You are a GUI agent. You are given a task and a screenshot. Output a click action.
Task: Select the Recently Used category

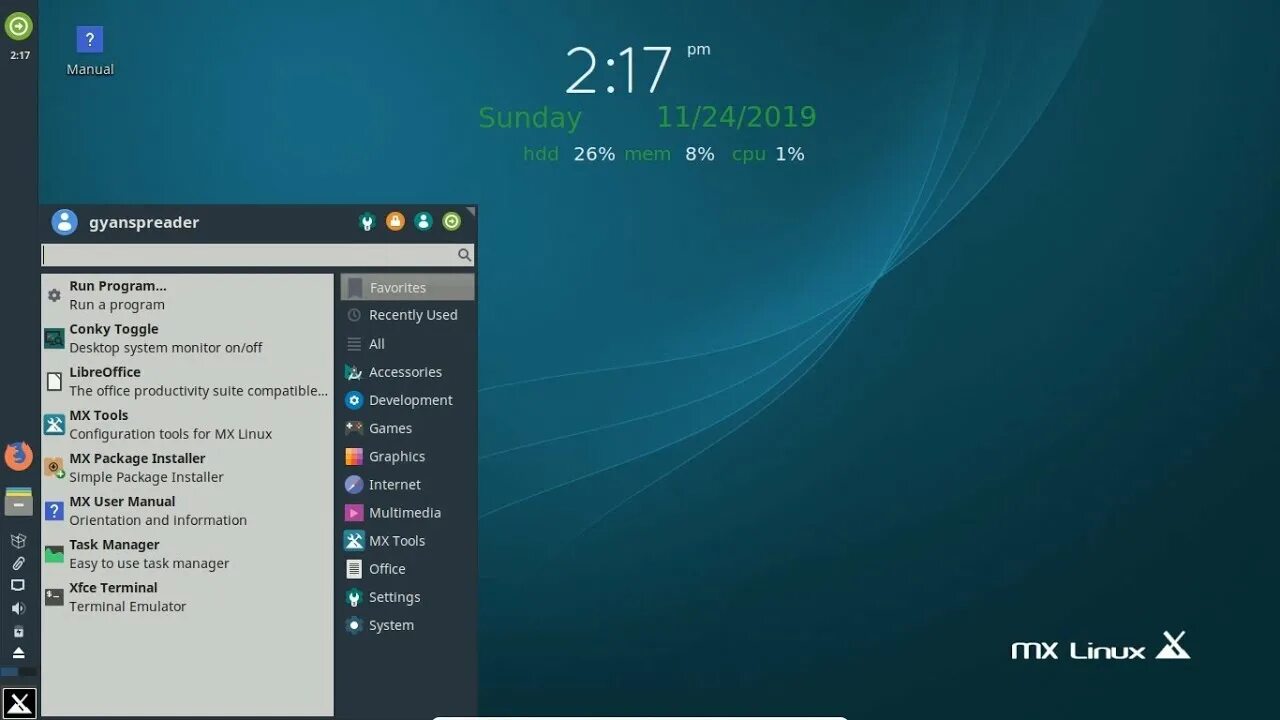pyautogui.click(x=407, y=315)
